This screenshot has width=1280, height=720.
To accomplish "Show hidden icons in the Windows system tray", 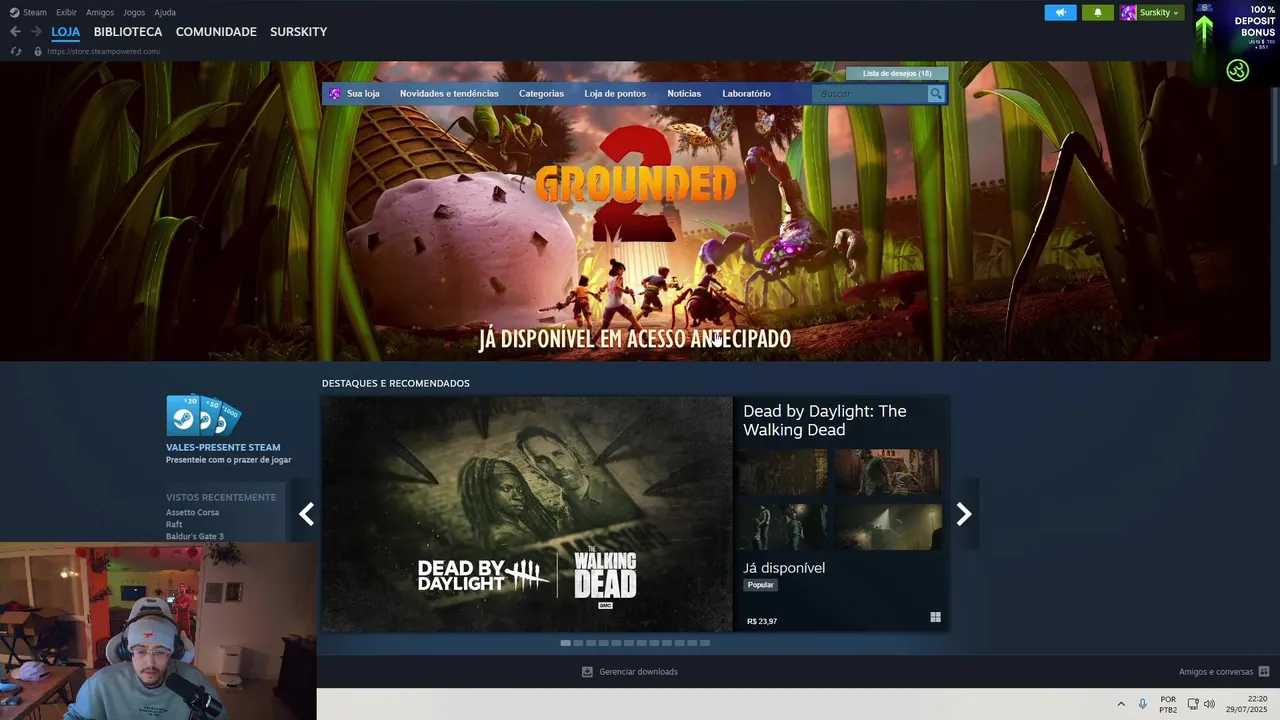I will click(x=1120, y=704).
